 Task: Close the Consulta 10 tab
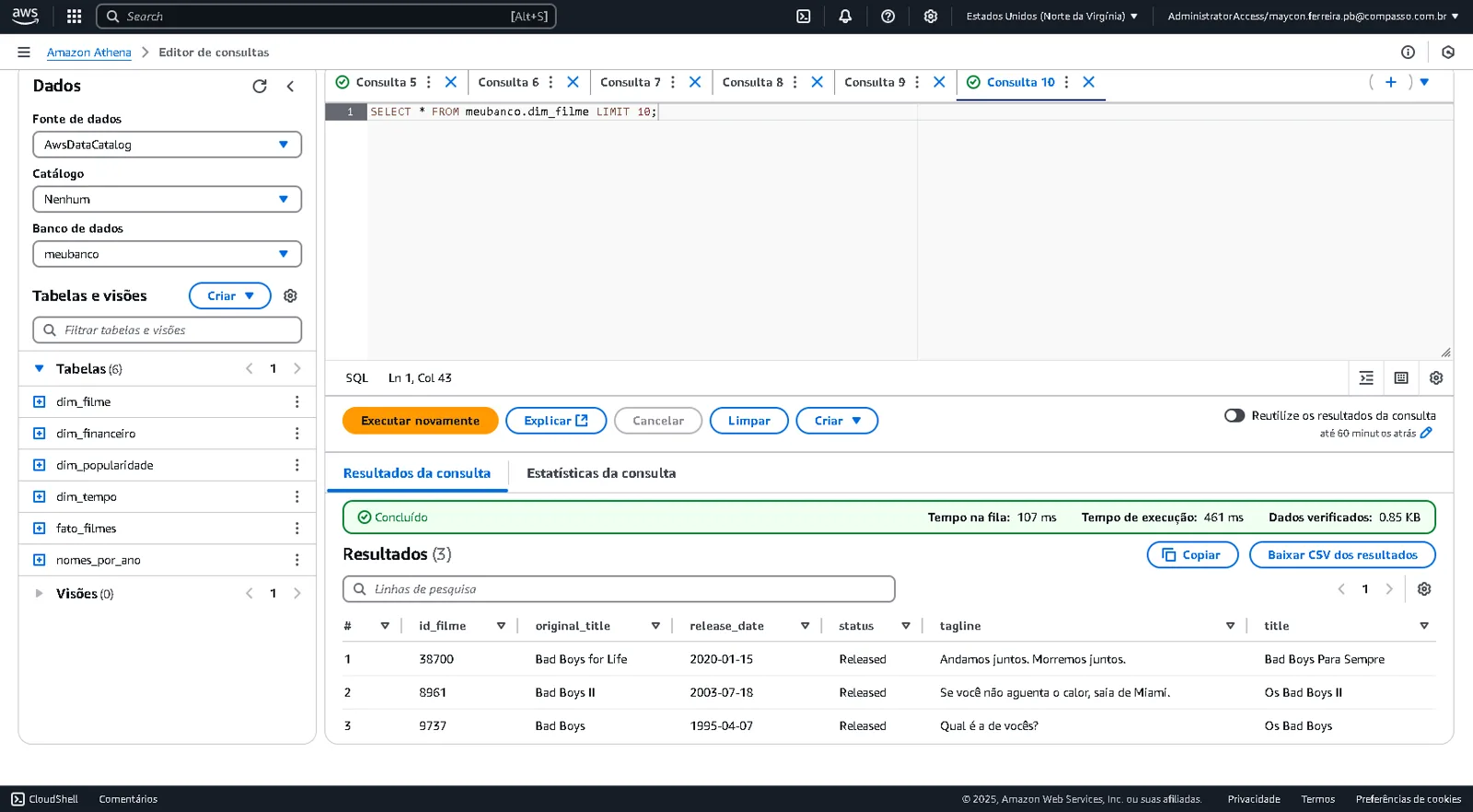tap(1089, 82)
